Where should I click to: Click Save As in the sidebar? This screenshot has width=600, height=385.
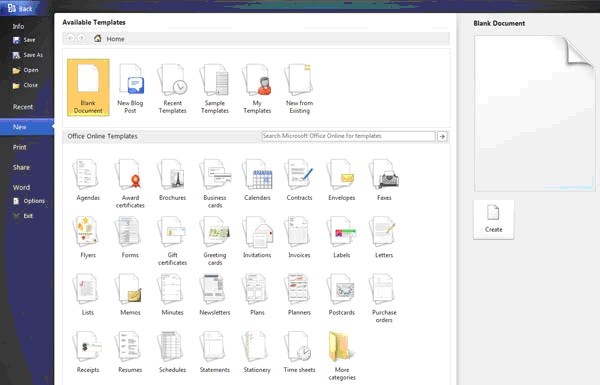coord(28,55)
